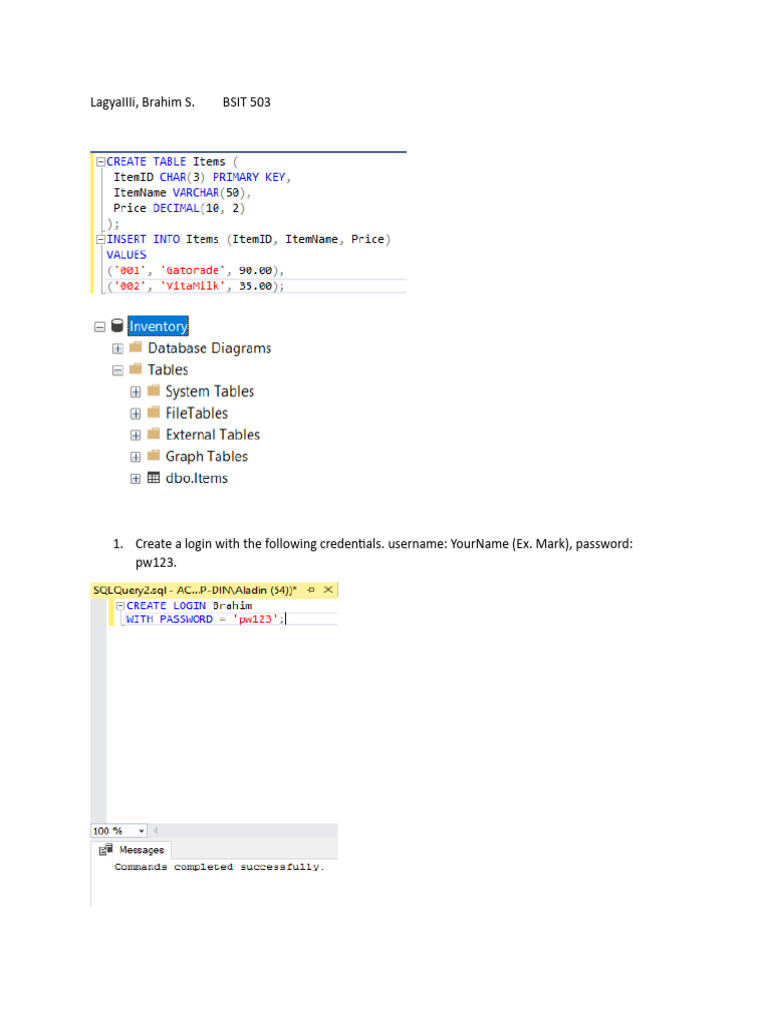Select the Tables tree label
The height and width of the screenshot is (1024, 768).
168,370
